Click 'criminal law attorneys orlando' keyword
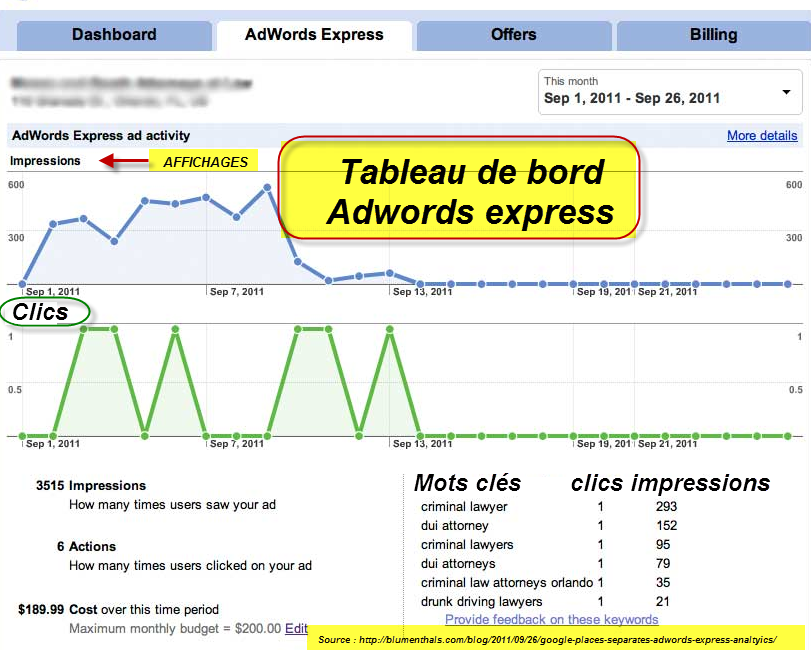This screenshot has height=650, width=811. pos(507,583)
